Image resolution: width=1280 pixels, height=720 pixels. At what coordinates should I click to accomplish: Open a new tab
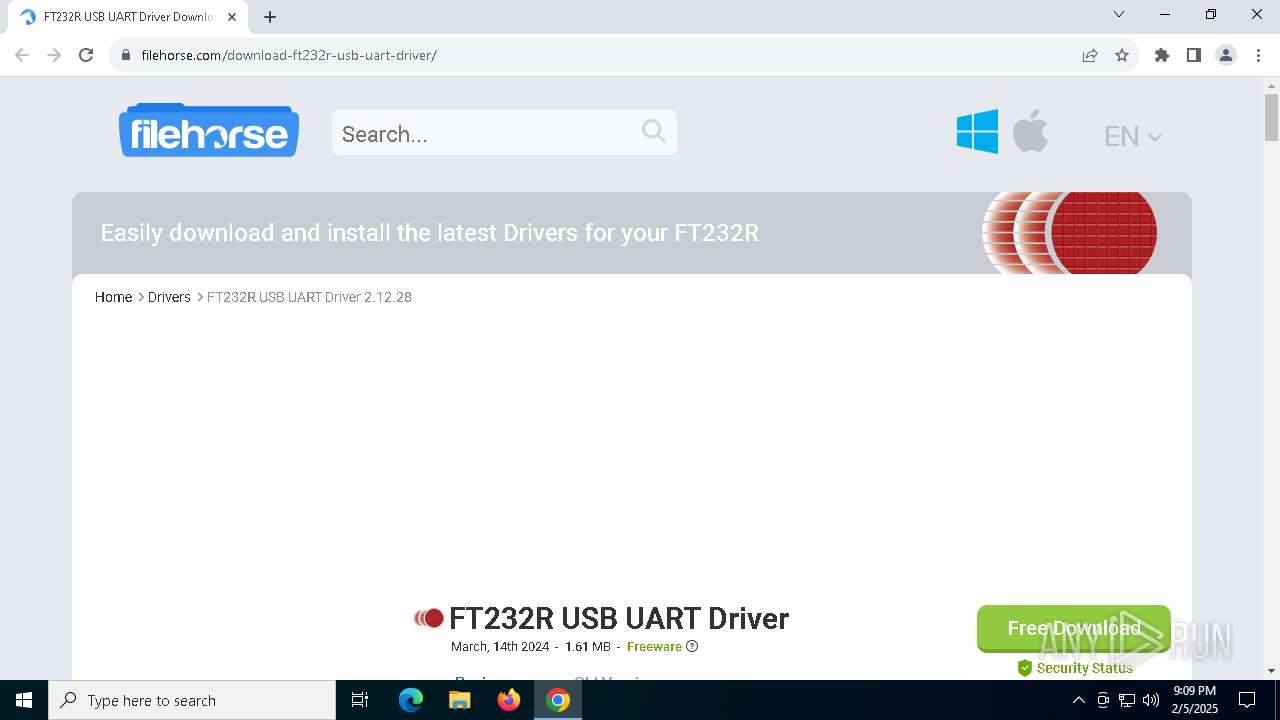pyautogui.click(x=270, y=17)
